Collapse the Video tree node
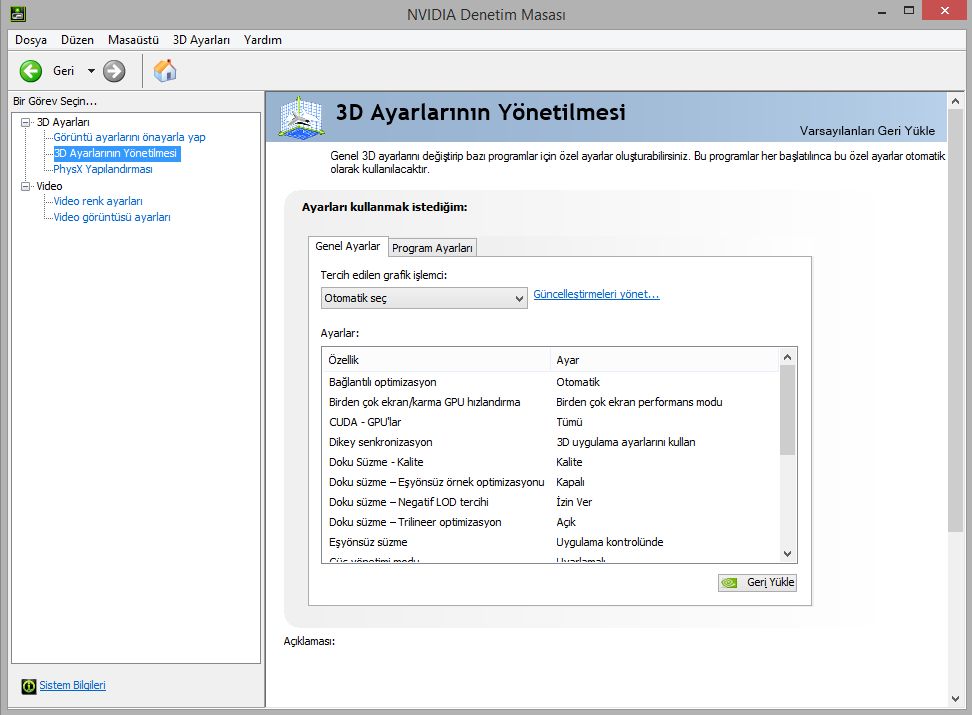 coord(25,186)
